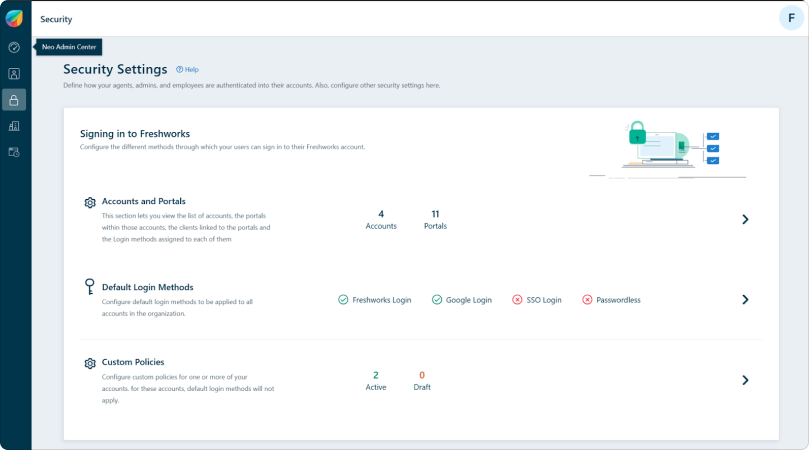
Task: Open the organization building sidebar icon
Action: pyautogui.click(x=14, y=126)
